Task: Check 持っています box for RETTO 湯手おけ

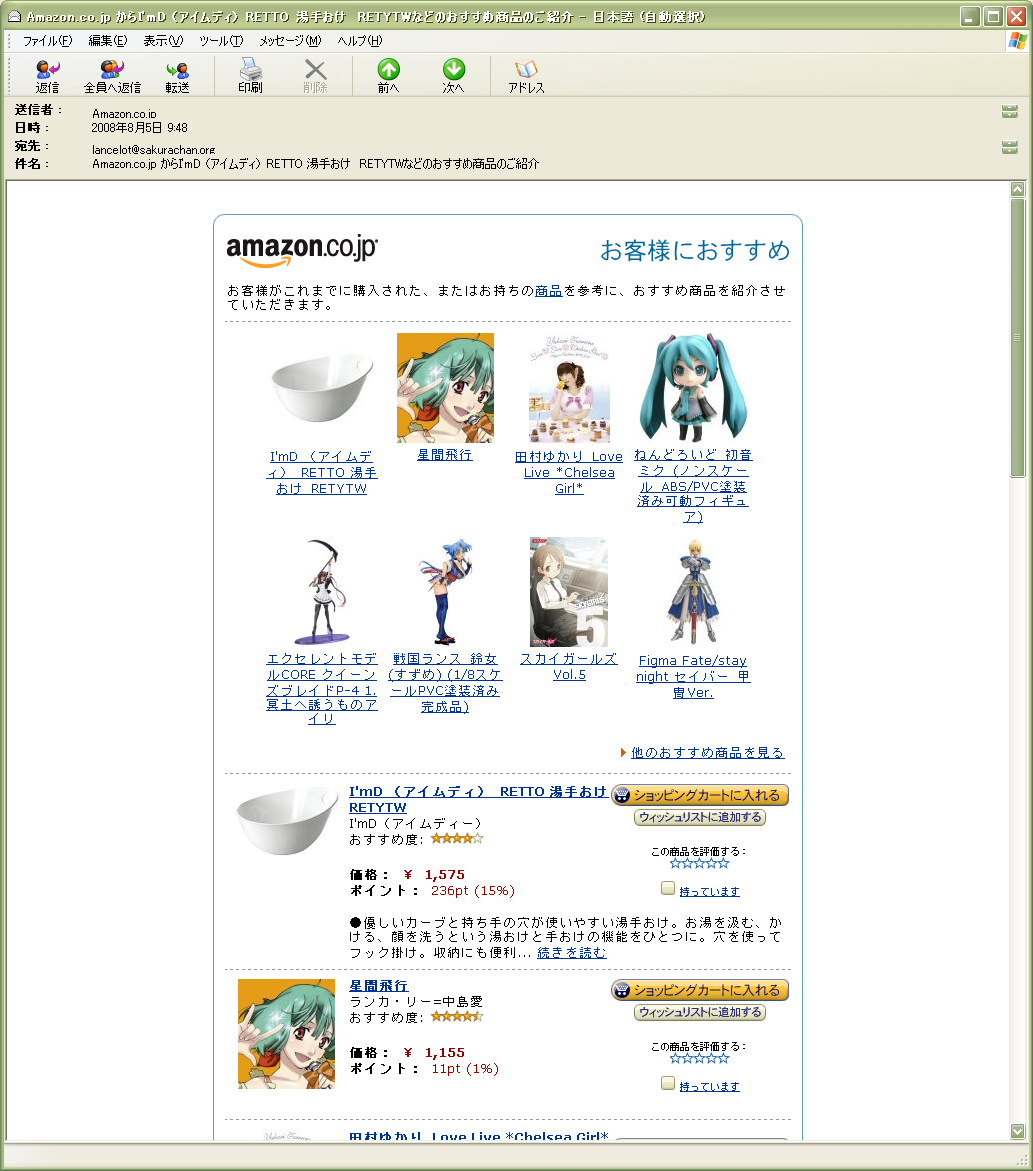Action: (668, 888)
